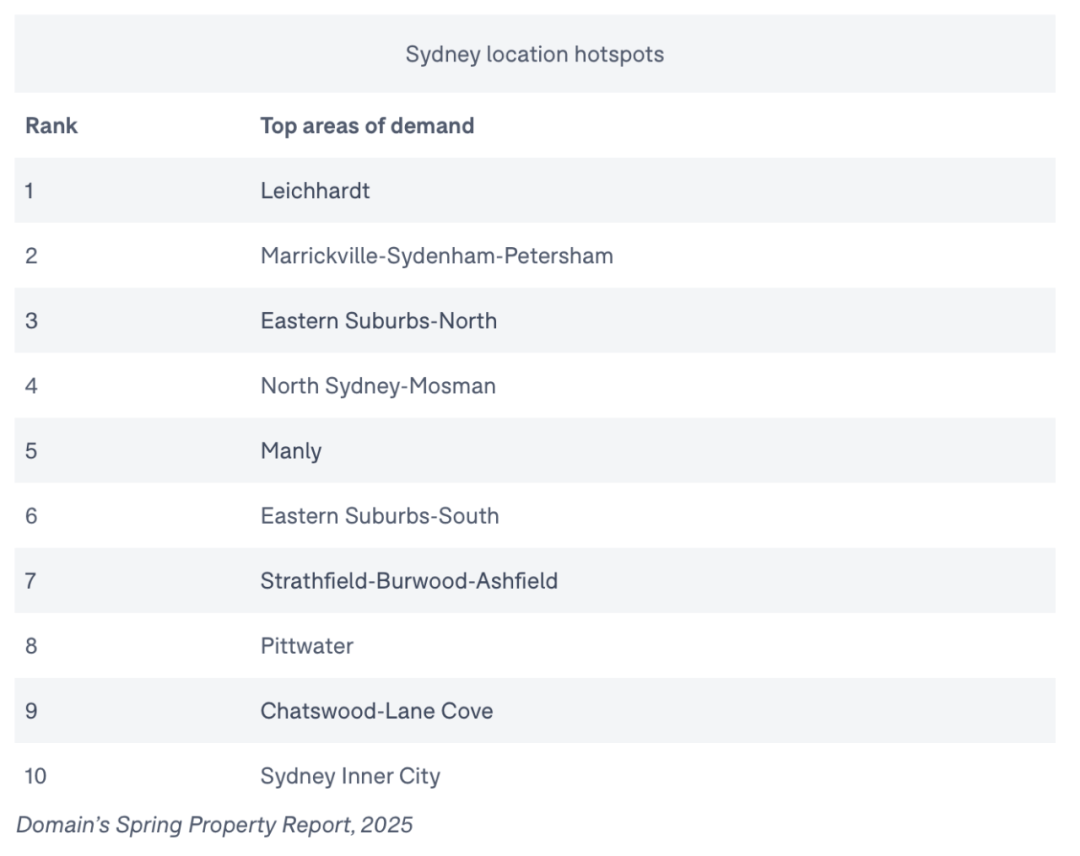The height and width of the screenshot is (856, 1080).
Task: Select the Top areas of demand header
Action: pyautogui.click(x=367, y=126)
